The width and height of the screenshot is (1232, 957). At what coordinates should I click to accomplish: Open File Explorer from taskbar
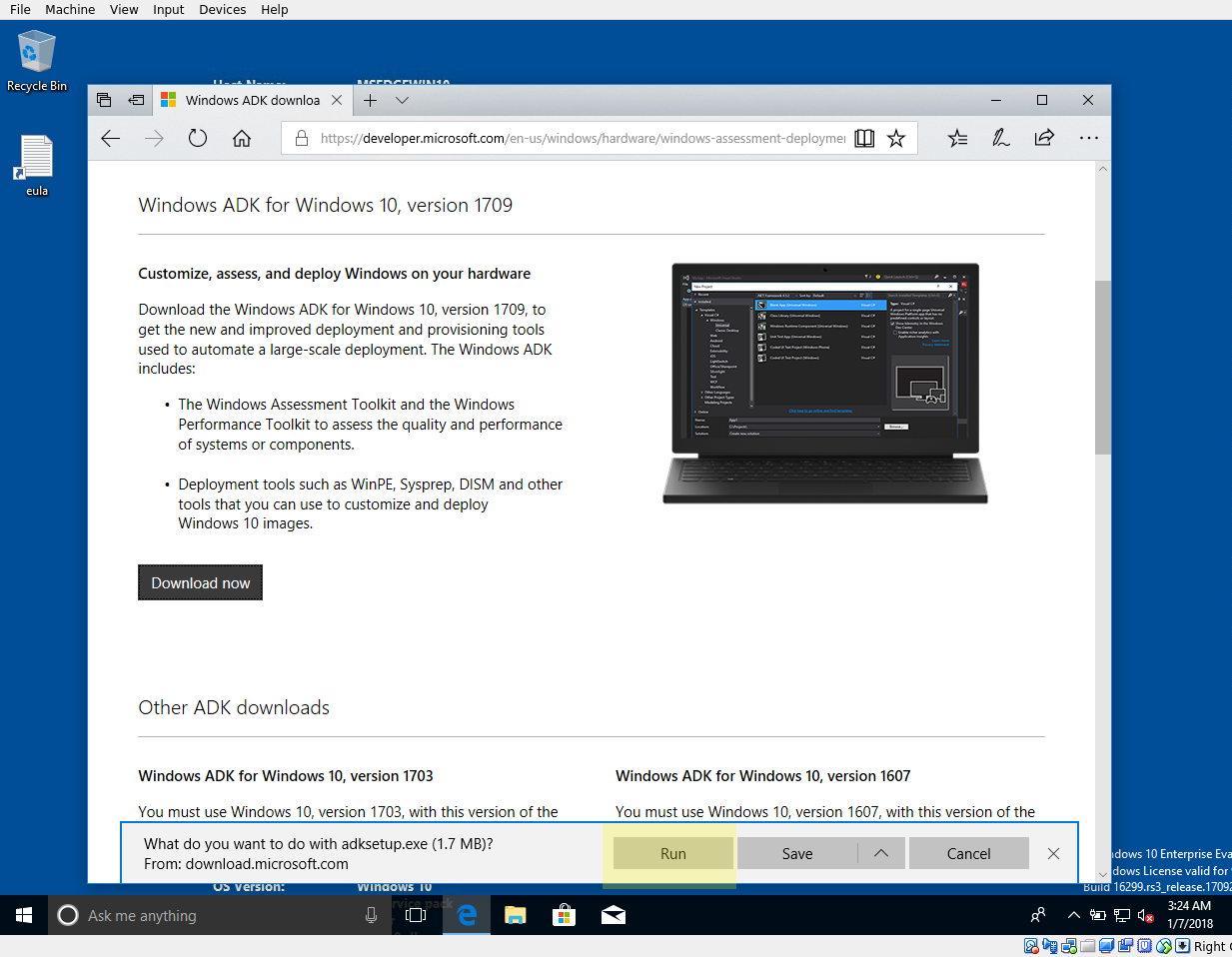(515, 915)
